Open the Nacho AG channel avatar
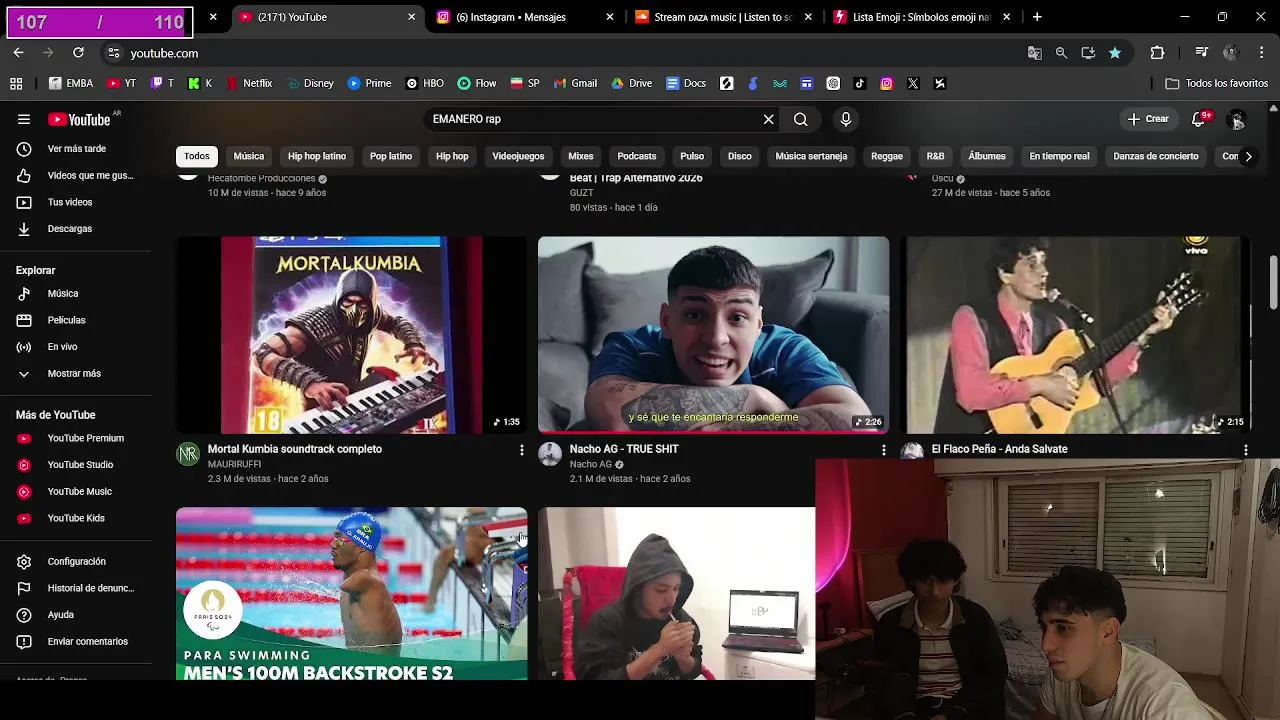This screenshot has height=720, width=1280. click(x=550, y=455)
